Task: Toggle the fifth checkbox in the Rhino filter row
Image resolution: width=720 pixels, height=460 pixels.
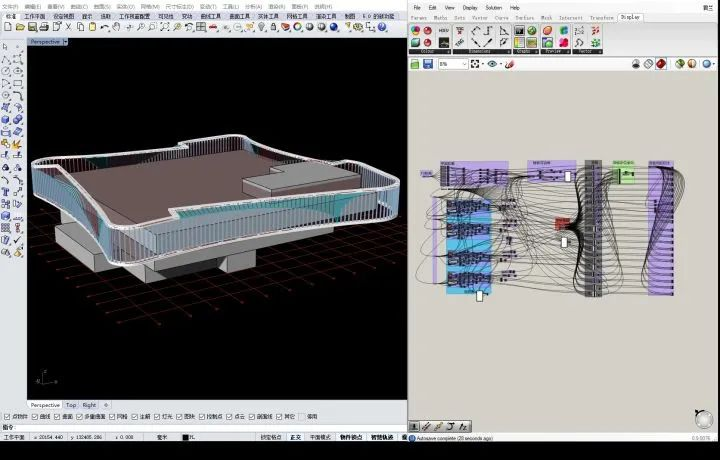Action: 112,417
